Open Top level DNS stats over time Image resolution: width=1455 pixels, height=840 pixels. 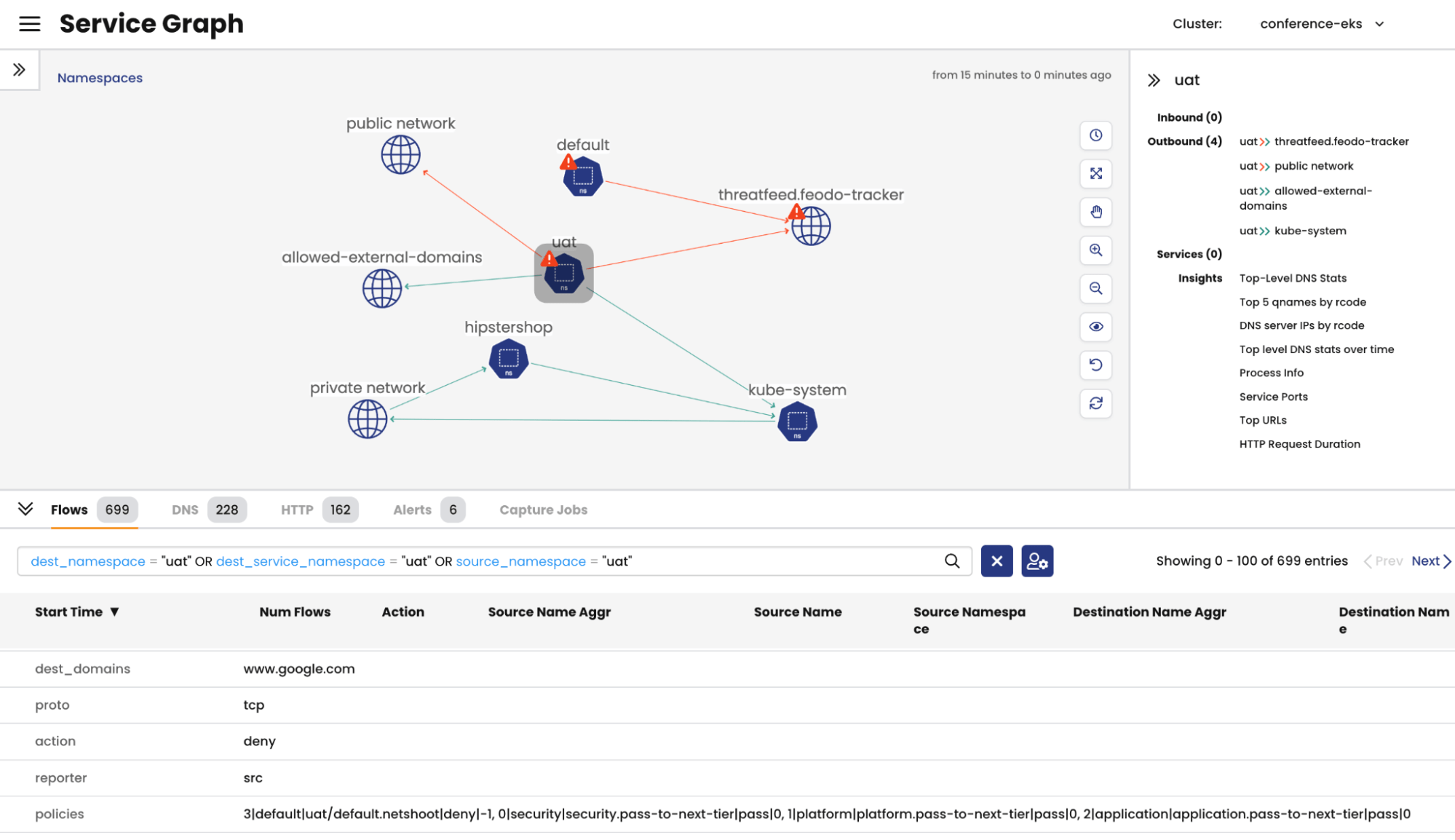[x=1316, y=349]
